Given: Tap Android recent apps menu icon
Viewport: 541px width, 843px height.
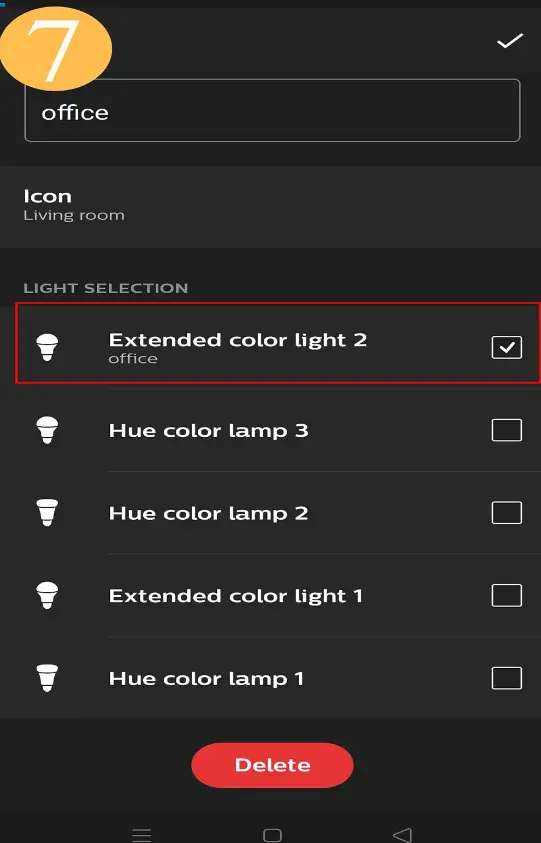Looking at the screenshot, I should 141,835.
